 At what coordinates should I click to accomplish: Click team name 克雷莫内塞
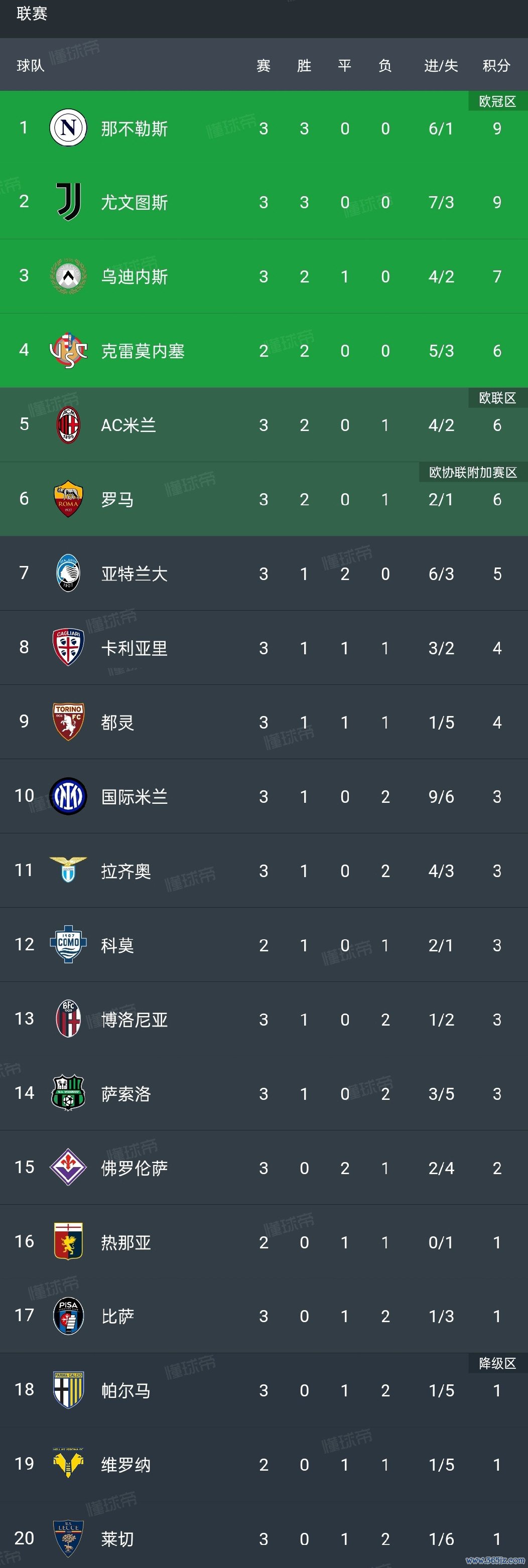pos(143,351)
